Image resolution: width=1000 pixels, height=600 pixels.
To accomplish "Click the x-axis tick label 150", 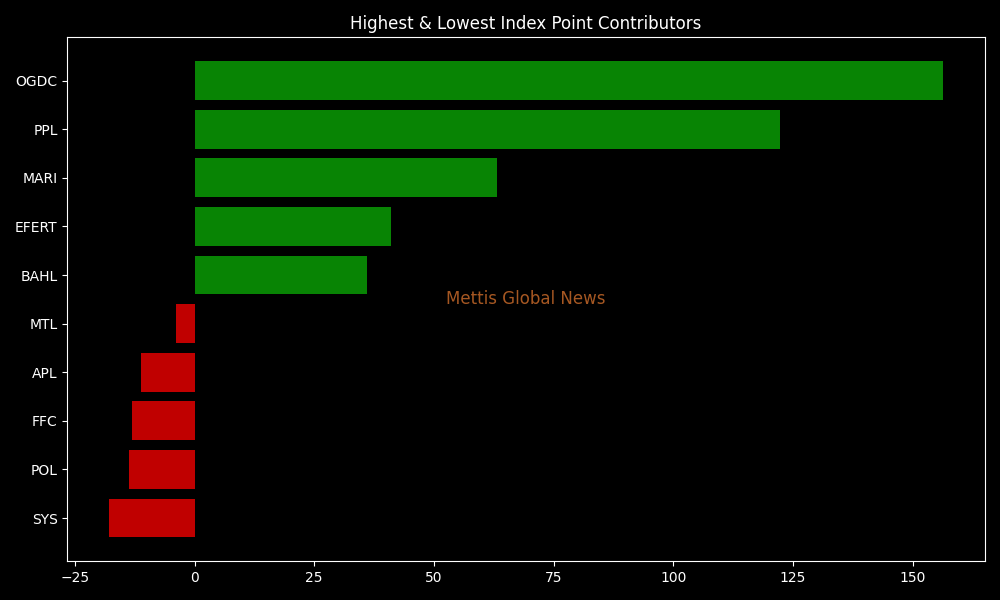I will pos(913,577).
